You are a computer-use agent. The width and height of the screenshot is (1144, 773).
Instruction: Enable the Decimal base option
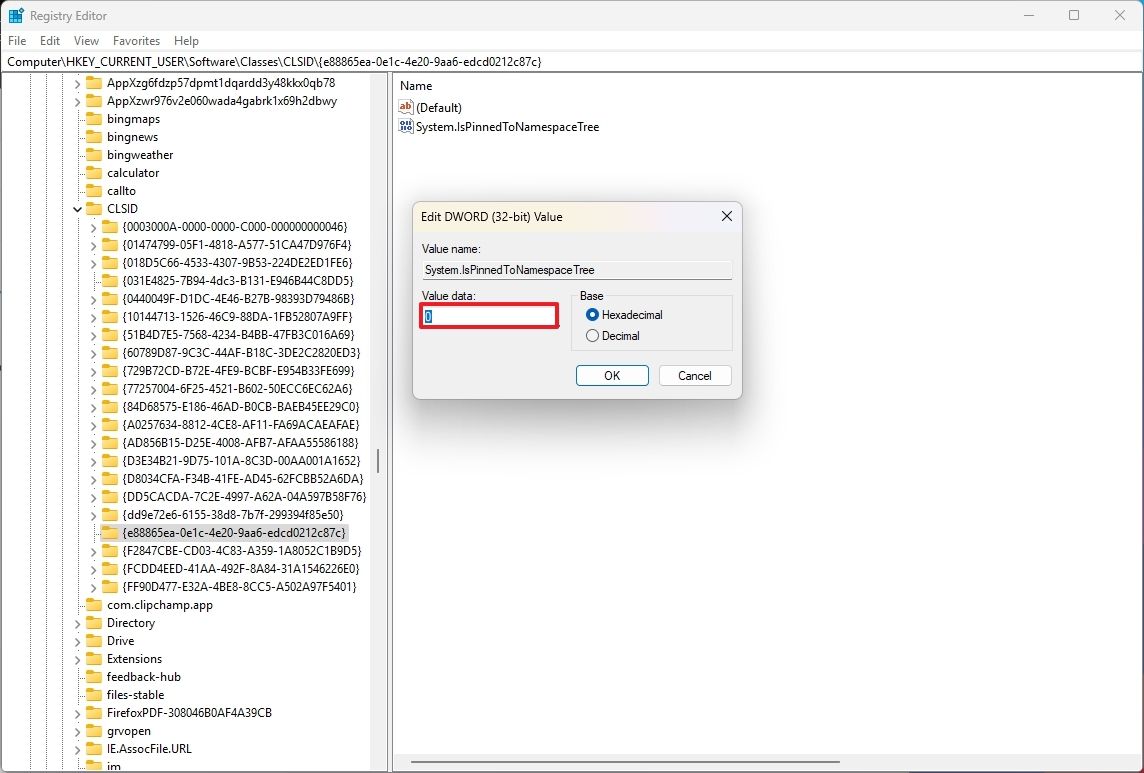click(x=592, y=335)
